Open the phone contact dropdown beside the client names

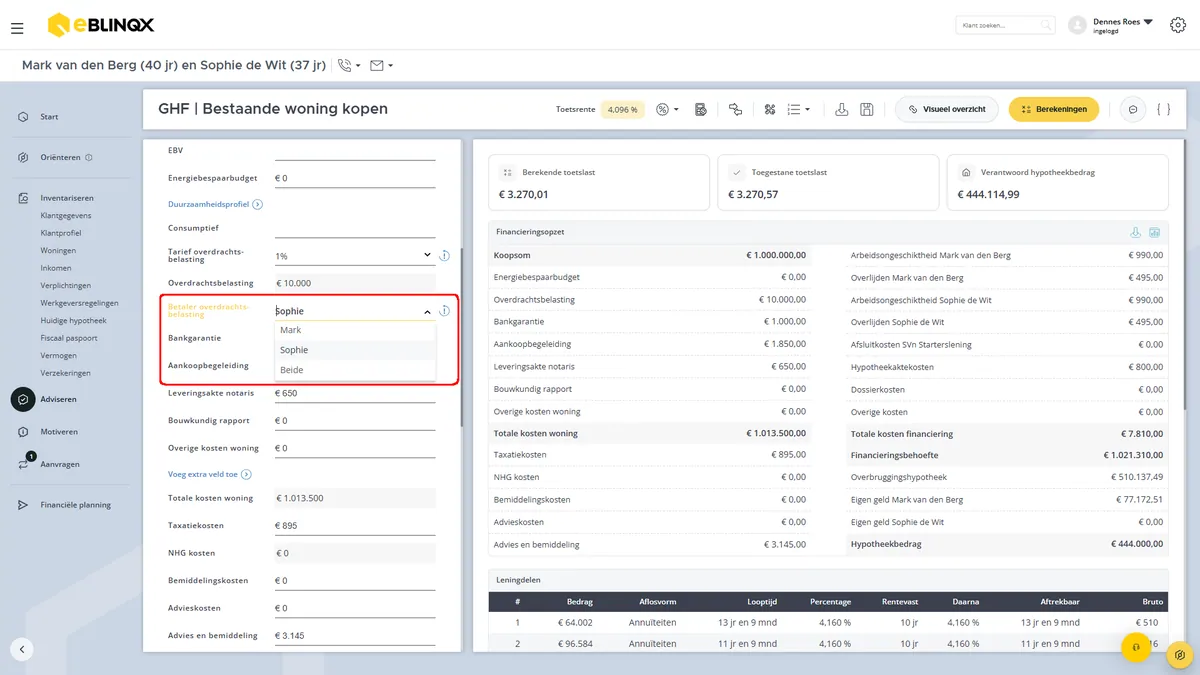coord(349,66)
